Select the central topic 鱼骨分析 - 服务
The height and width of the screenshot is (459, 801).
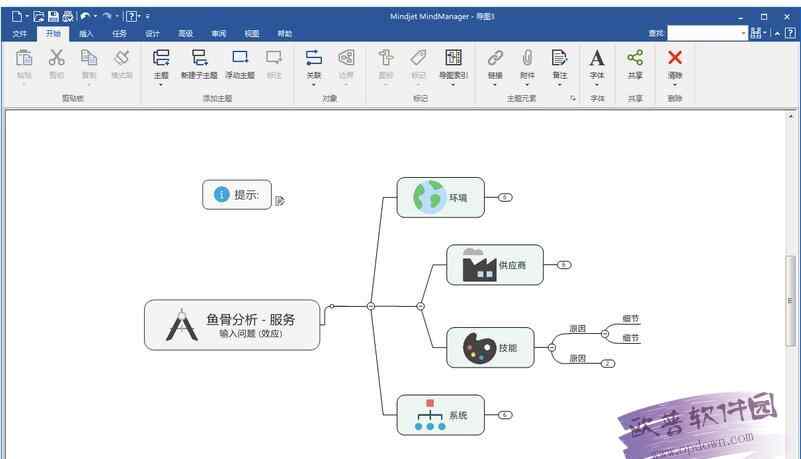[232, 325]
